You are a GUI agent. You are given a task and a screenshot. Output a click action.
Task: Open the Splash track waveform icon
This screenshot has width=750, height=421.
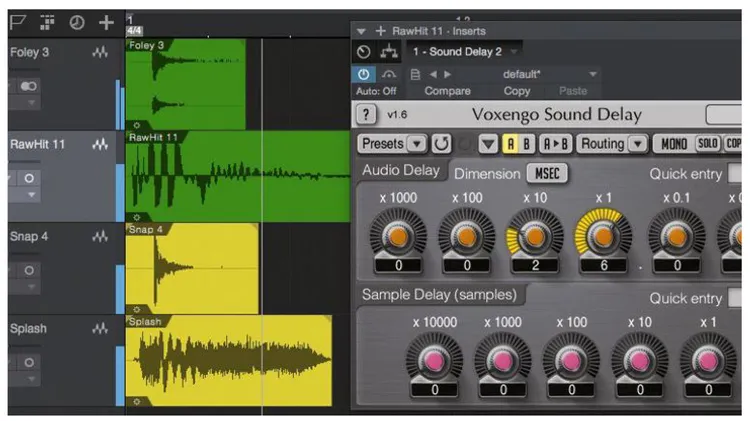click(x=100, y=328)
